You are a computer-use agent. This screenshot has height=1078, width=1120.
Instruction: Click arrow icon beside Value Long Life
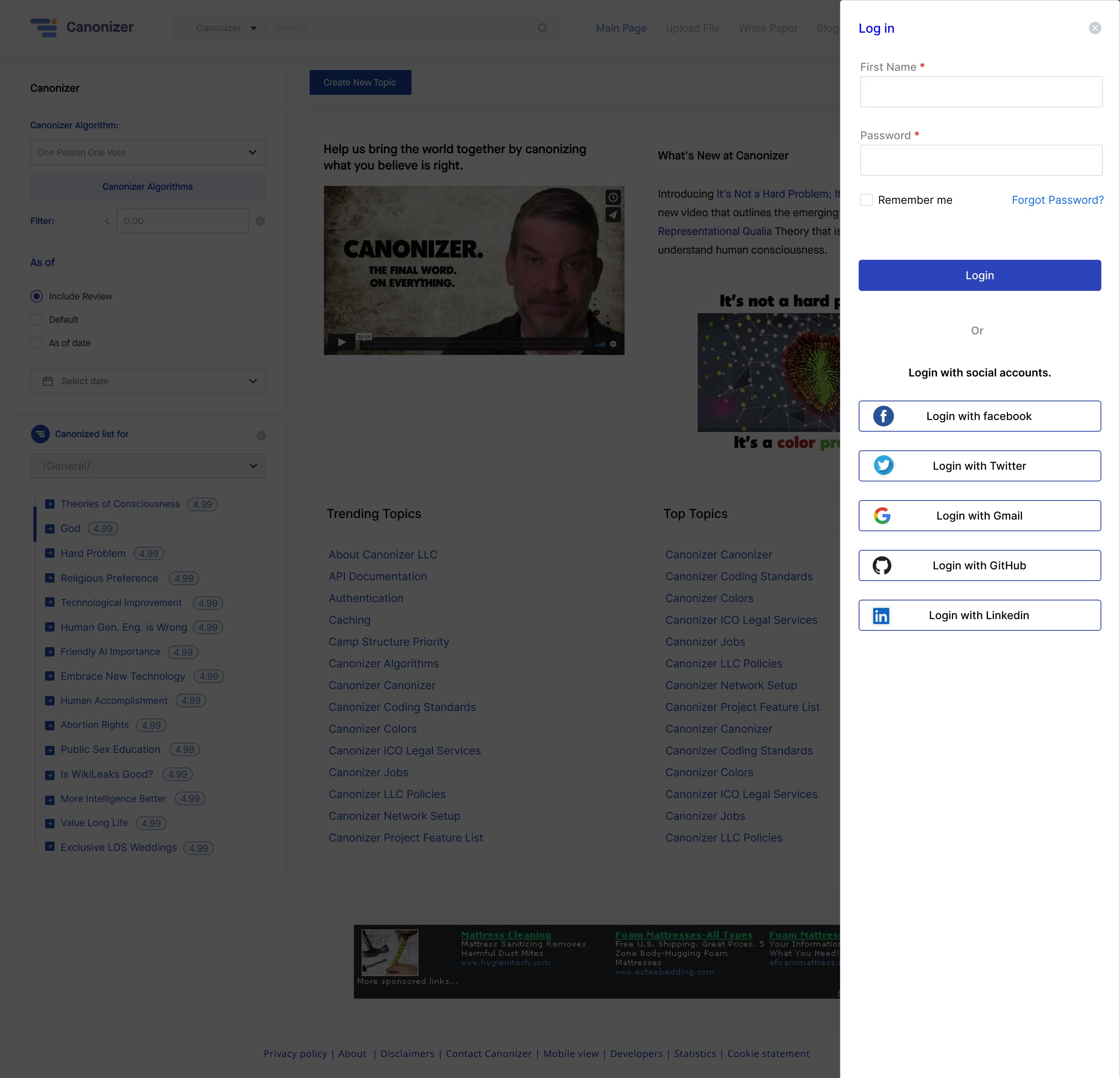tap(50, 823)
